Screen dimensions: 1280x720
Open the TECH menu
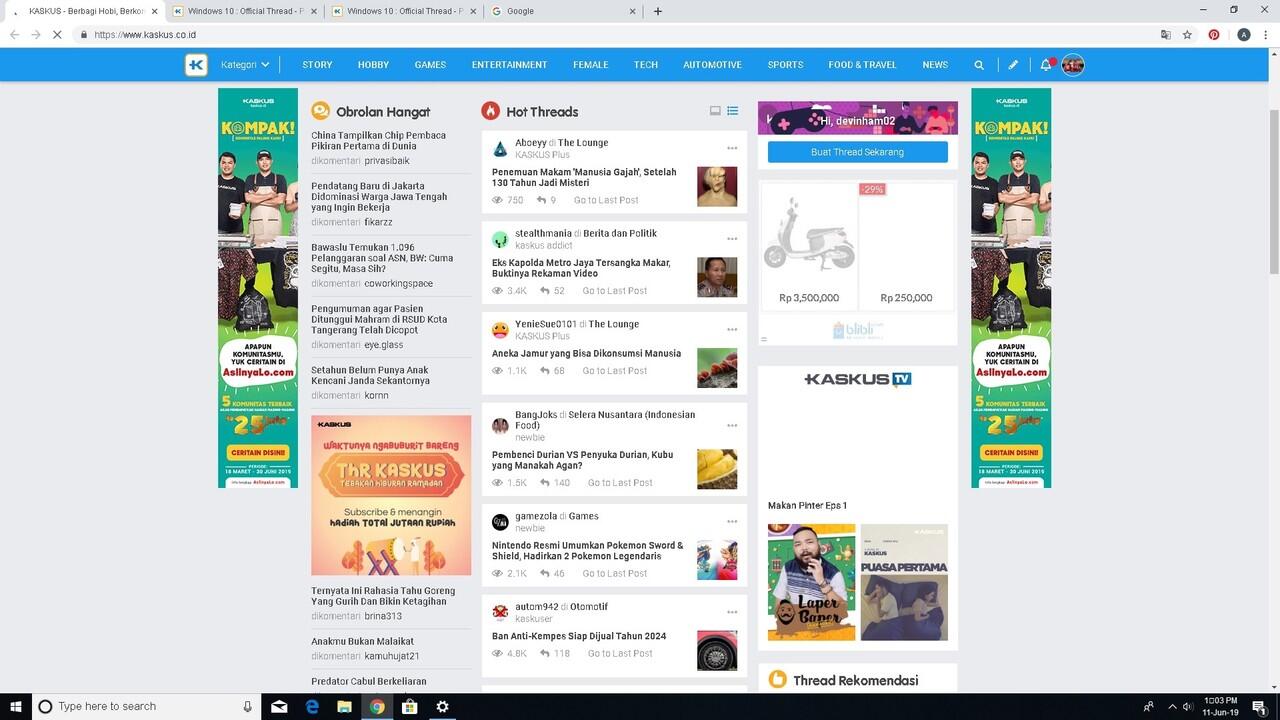[x=646, y=65]
